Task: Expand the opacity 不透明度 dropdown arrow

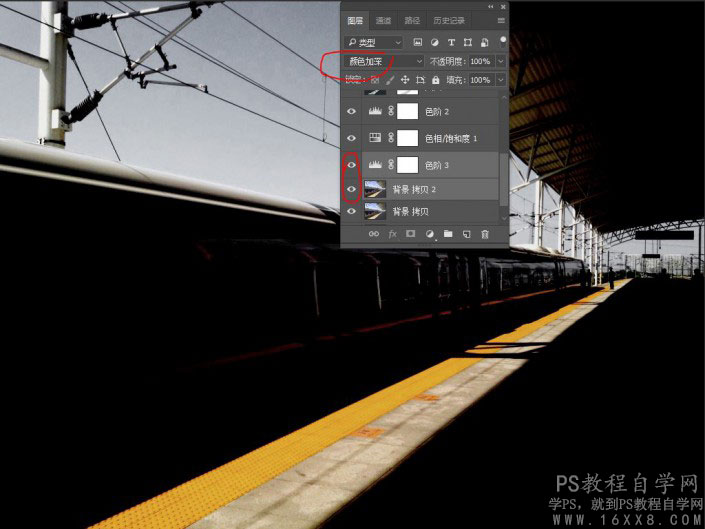Action: (501, 61)
